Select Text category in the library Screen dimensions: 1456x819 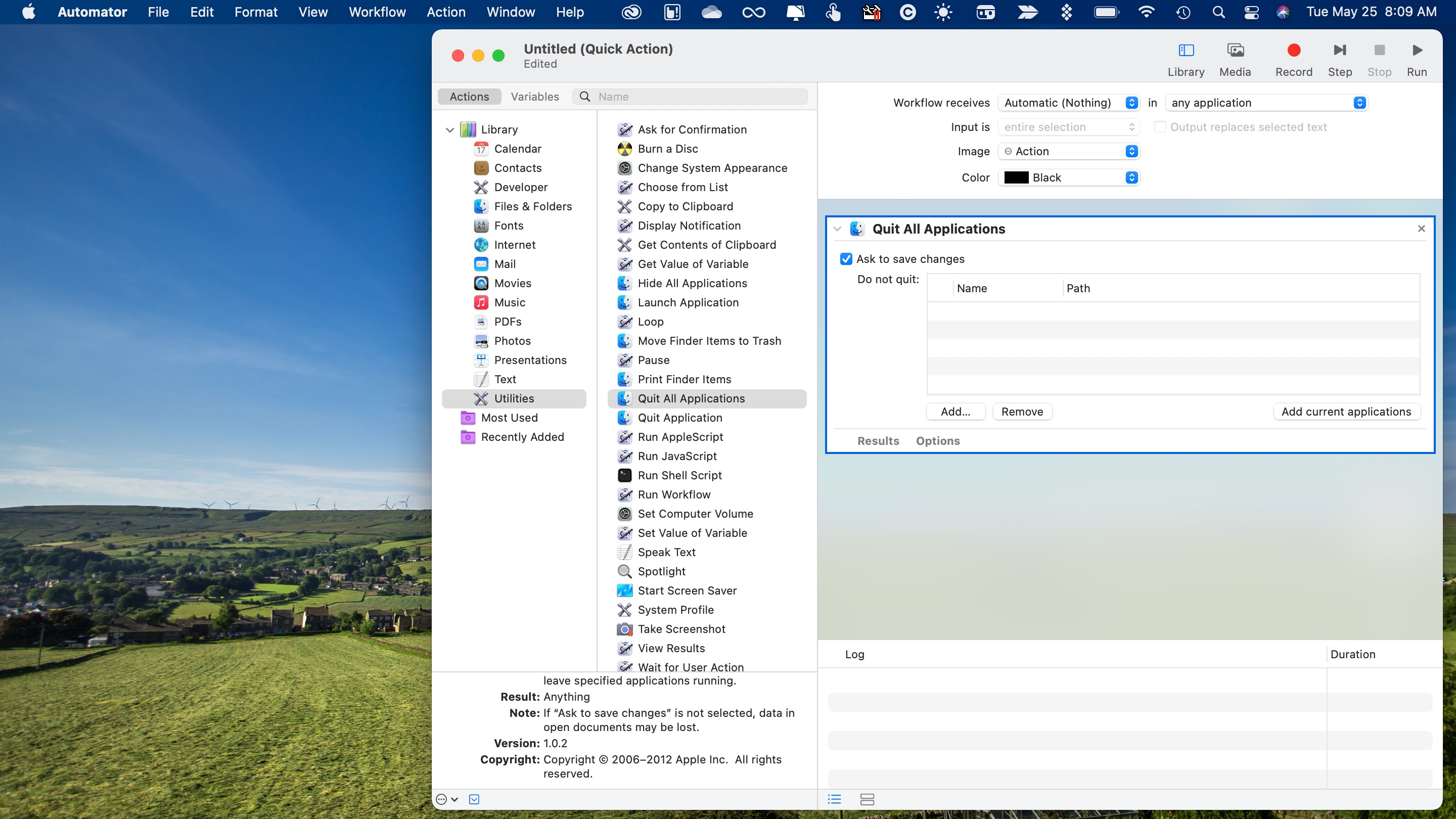(505, 379)
